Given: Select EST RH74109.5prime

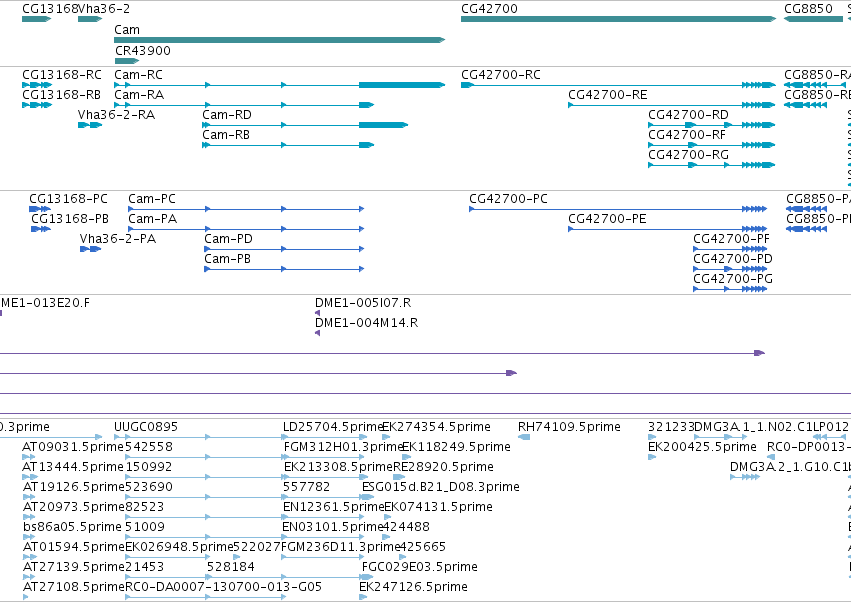Looking at the screenshot, I should point(524,437).
